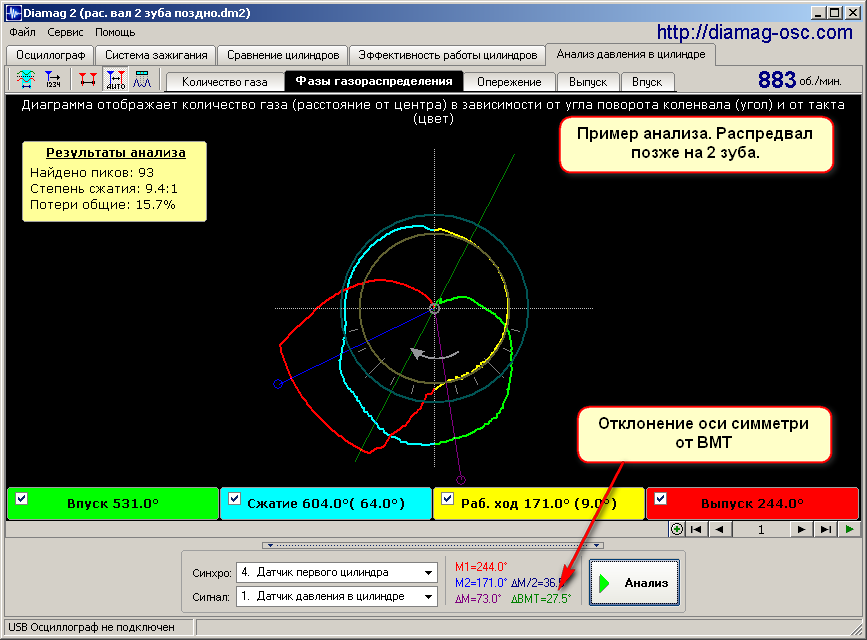Click the green Впуск 531.0° legend bar
The height and width of the screenshot is (640, 867).
[113, 503]
